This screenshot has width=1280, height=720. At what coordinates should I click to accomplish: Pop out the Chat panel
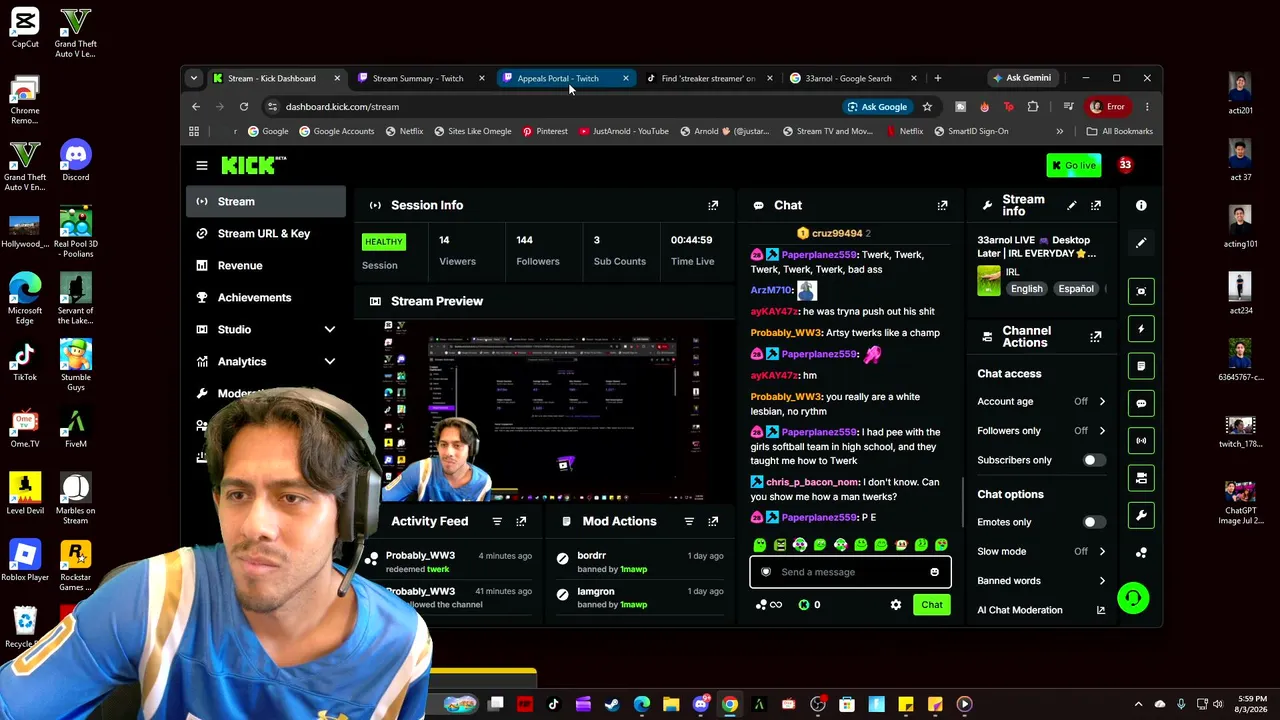[x=942, y=205]
